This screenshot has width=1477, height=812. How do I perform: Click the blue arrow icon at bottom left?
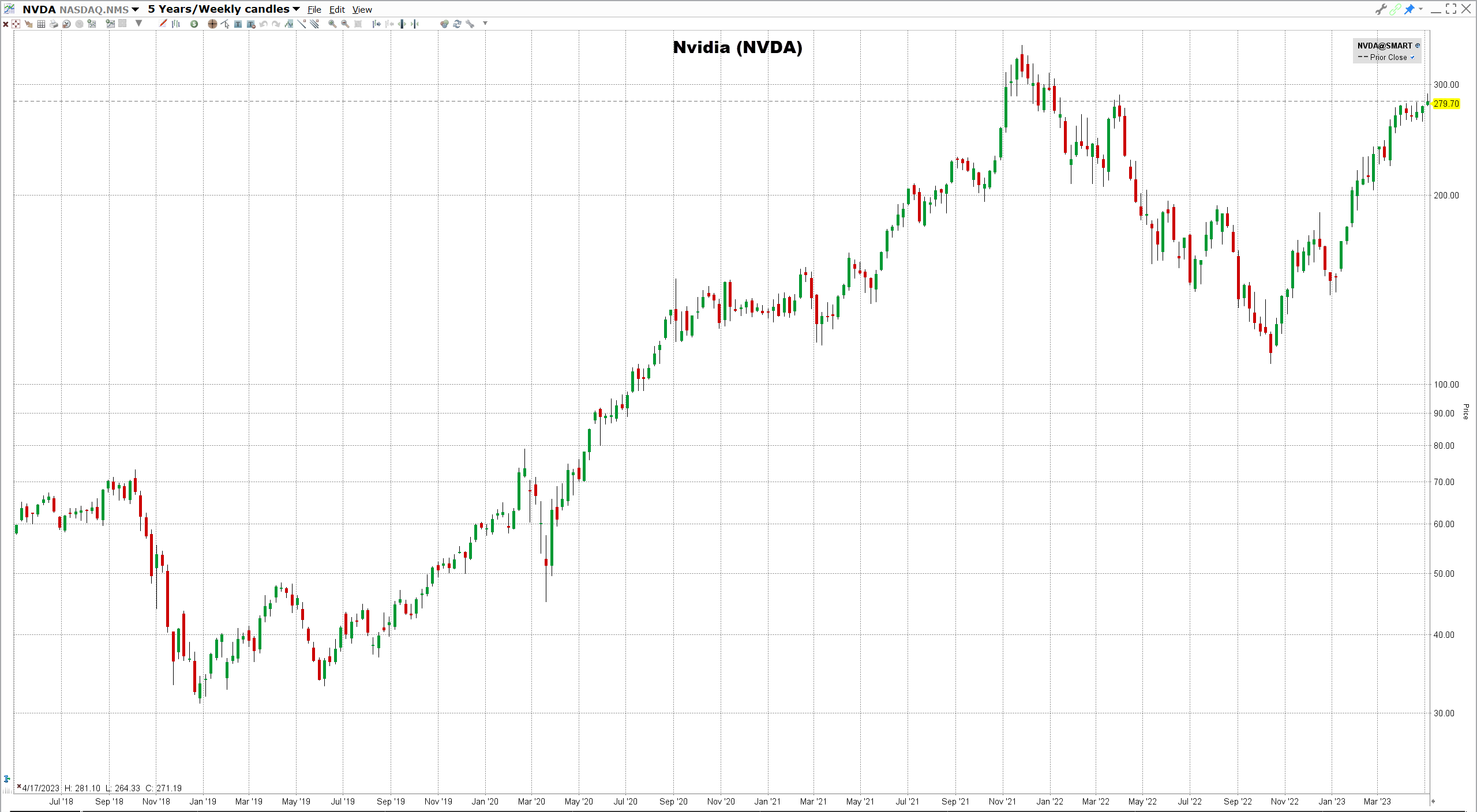point(7,779)
